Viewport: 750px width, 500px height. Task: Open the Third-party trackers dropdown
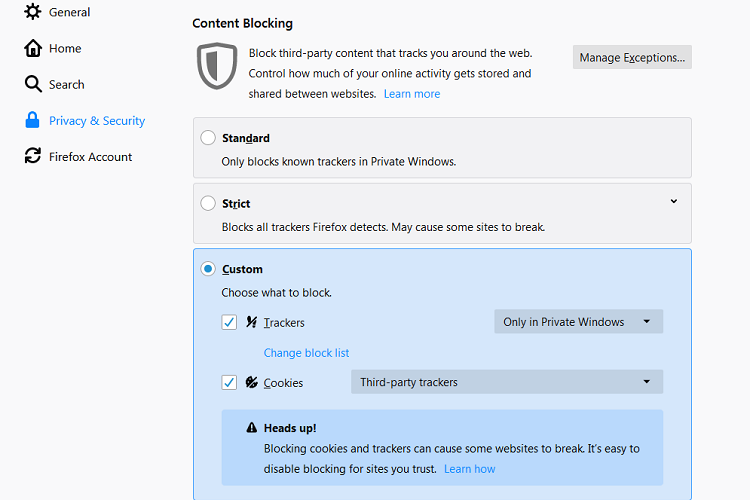tap(506, 382)
